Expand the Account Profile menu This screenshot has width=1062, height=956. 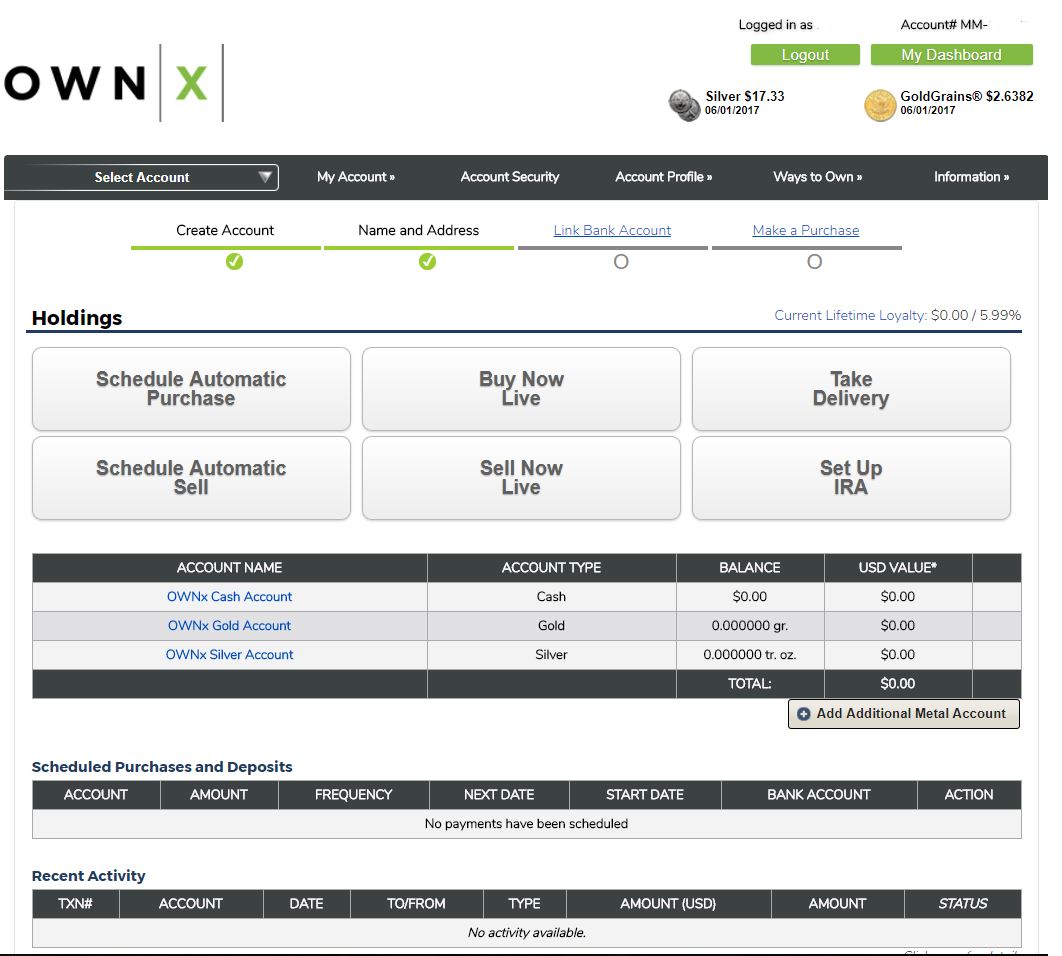[664, 177]
